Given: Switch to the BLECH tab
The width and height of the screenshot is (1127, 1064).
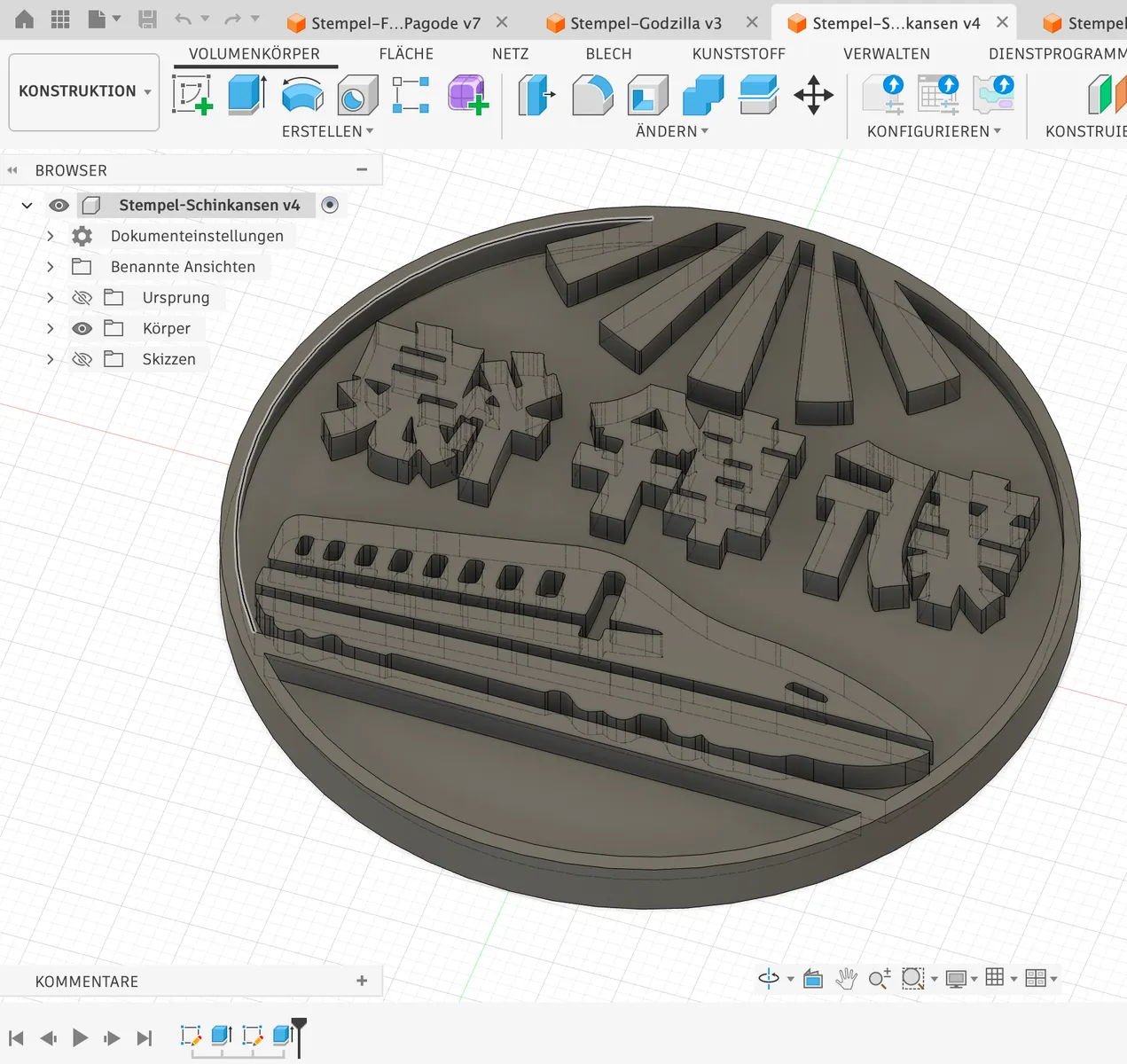Looking at the screenshot, I should (608, 54).
